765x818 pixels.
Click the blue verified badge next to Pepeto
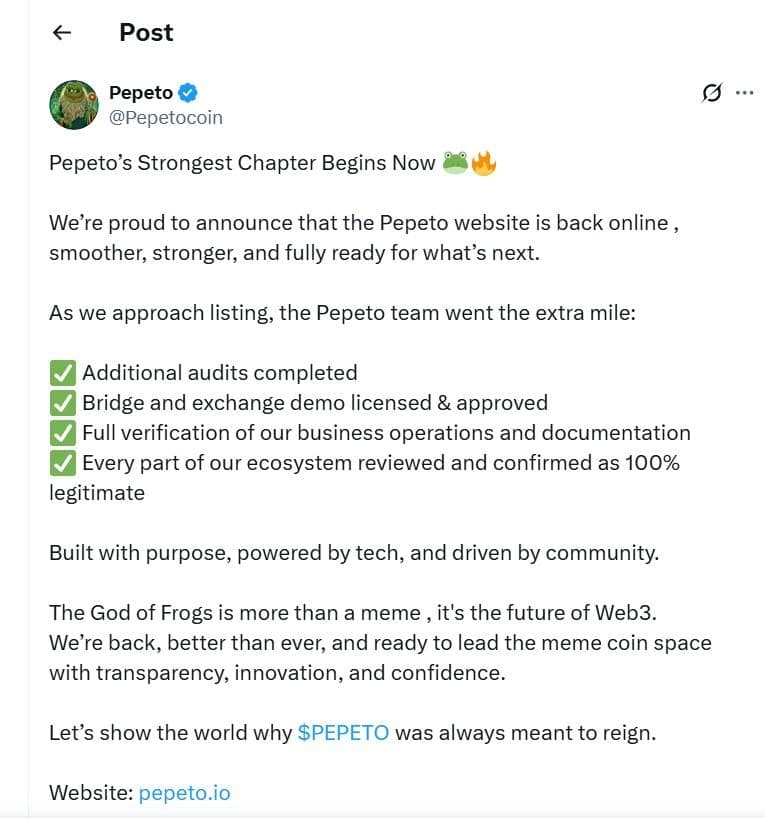tap(188, 92)
